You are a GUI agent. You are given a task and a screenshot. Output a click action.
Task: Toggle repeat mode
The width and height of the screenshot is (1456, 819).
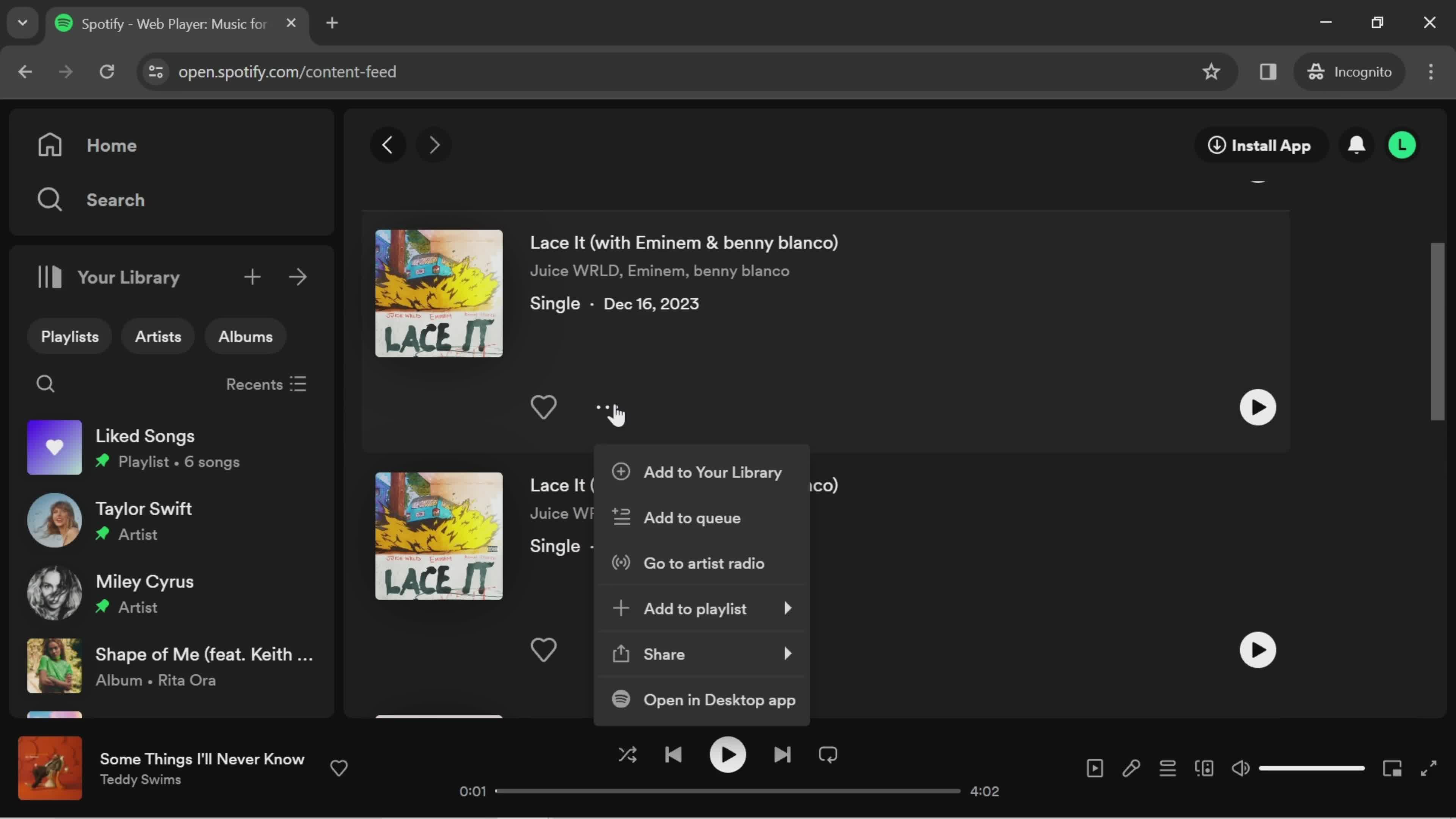(x=828, y=755)
